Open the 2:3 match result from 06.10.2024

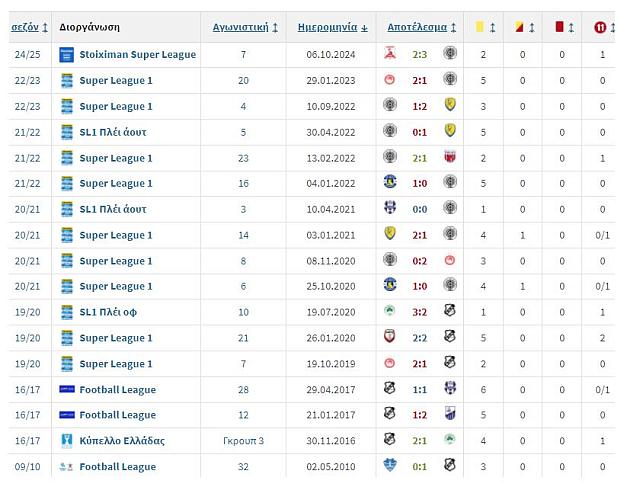click(420, 55)
